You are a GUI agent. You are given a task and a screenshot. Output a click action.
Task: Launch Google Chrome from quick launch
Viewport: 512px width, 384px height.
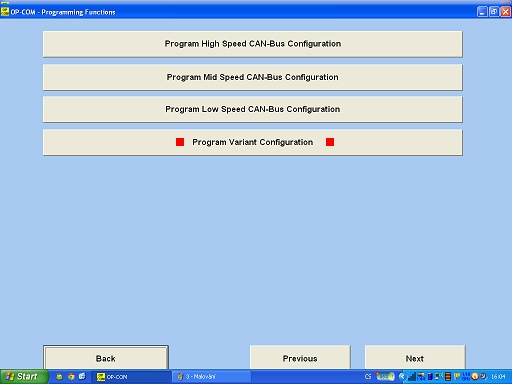coord(71,377)
